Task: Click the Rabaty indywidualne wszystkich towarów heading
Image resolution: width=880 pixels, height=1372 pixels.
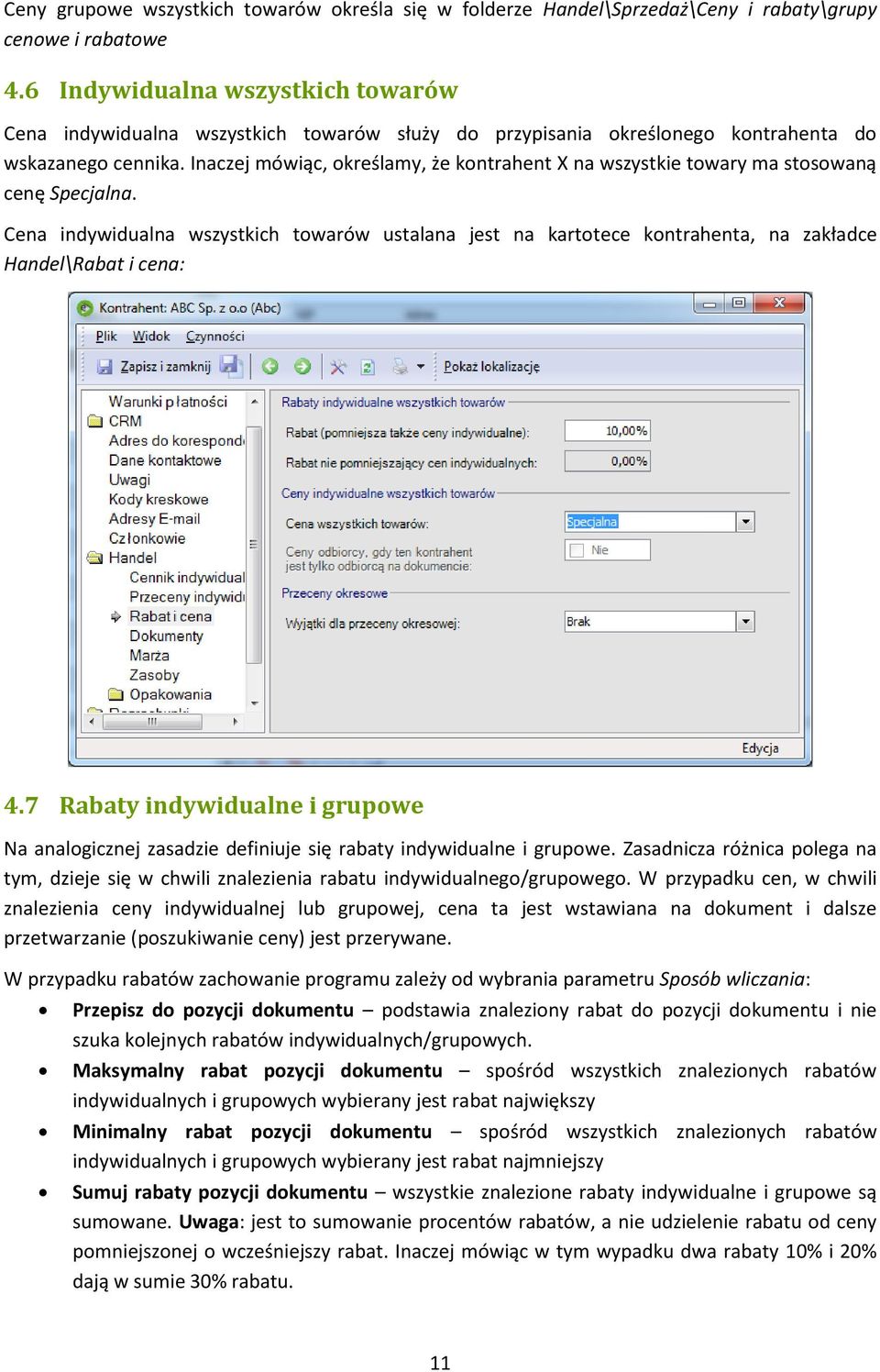Action: (393, 403)
